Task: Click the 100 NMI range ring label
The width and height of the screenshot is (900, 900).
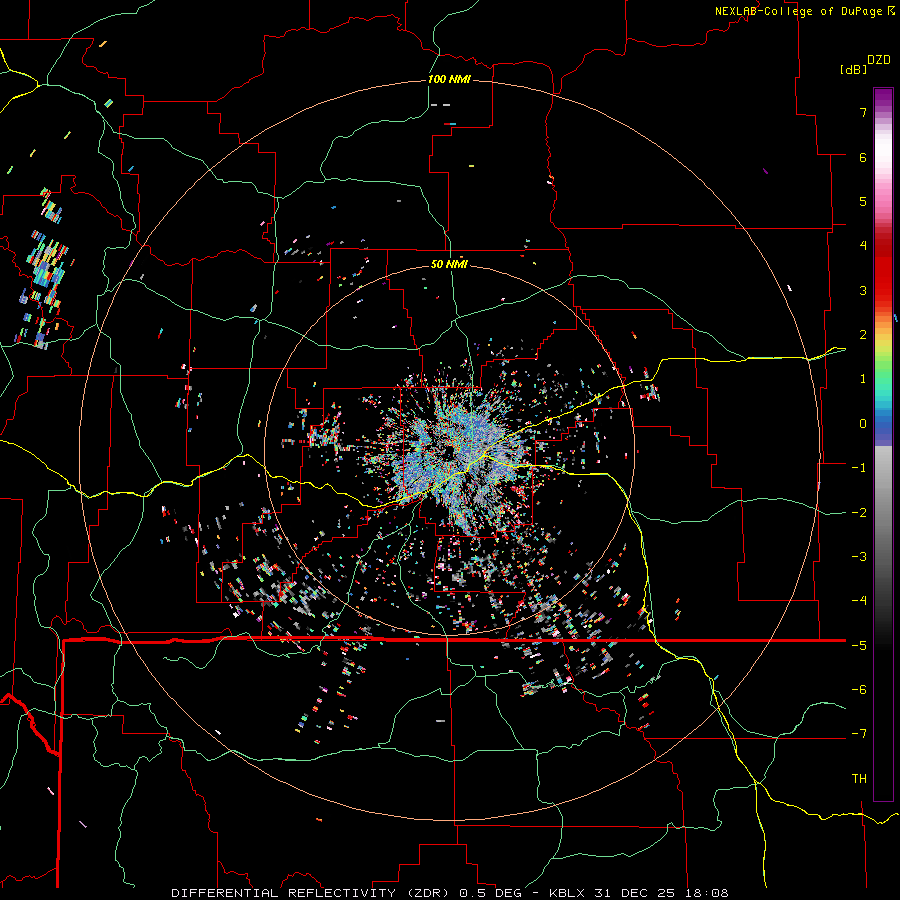Action: point(449,79)
